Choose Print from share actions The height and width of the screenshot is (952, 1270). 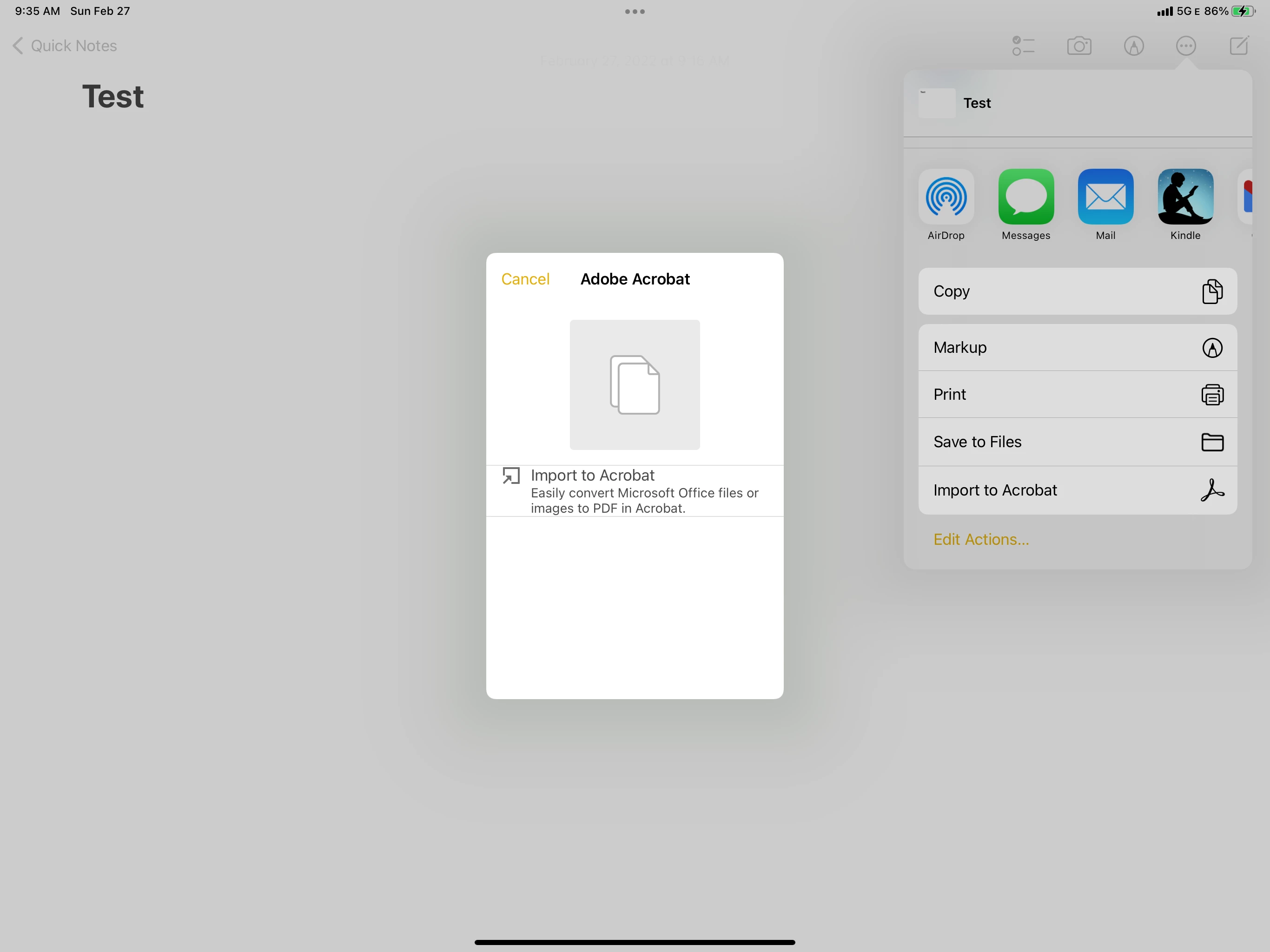[x=1077, y=395]
